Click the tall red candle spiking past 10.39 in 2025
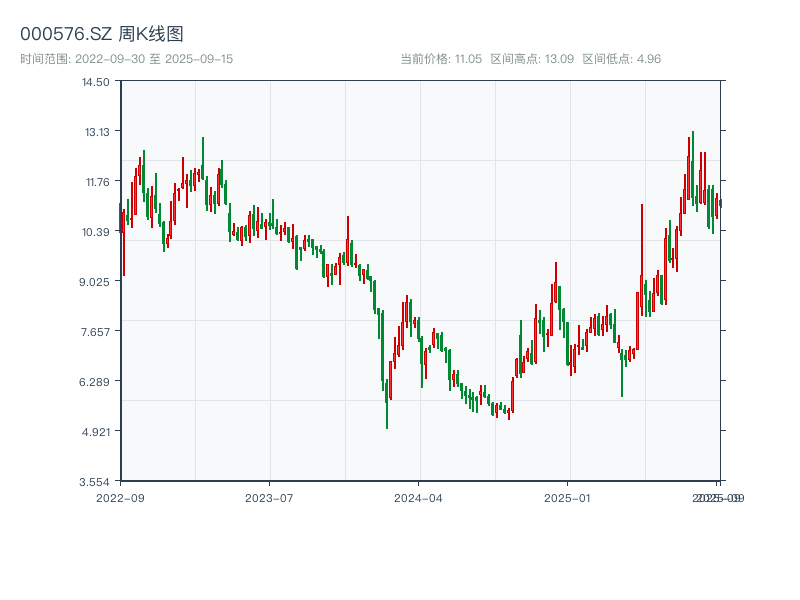 tap(642, 259)
